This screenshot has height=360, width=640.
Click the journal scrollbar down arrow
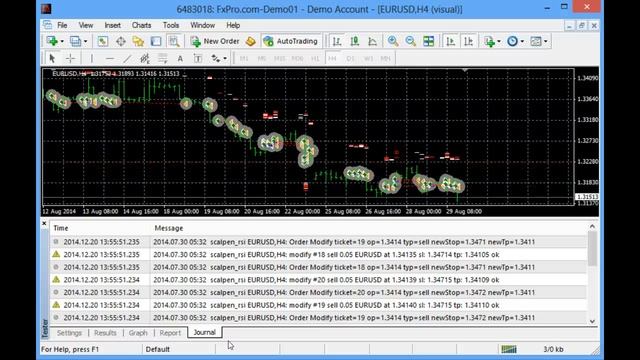pos(593,321)
